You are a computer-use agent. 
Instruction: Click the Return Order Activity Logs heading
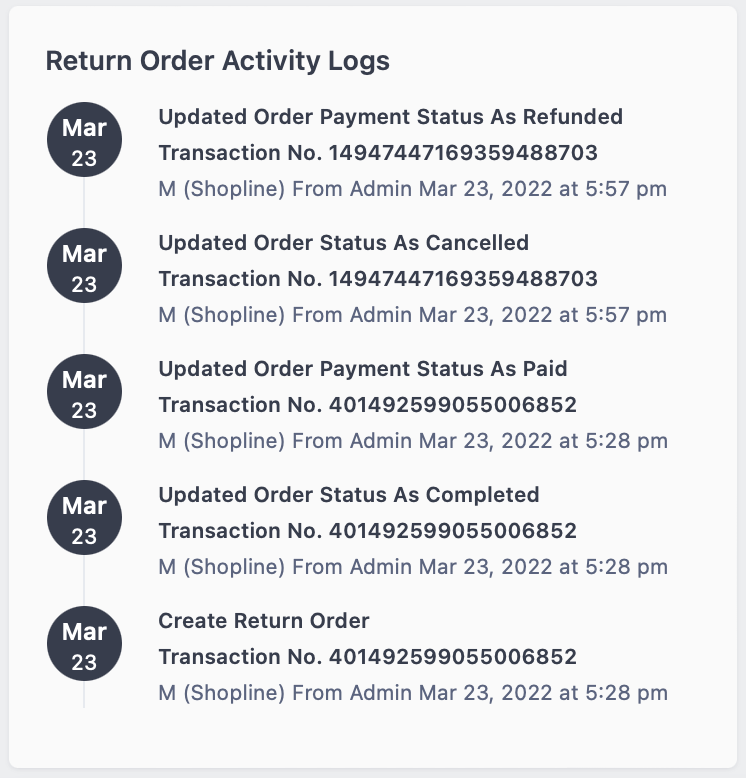pyautogui.click(x=218, y=62)
